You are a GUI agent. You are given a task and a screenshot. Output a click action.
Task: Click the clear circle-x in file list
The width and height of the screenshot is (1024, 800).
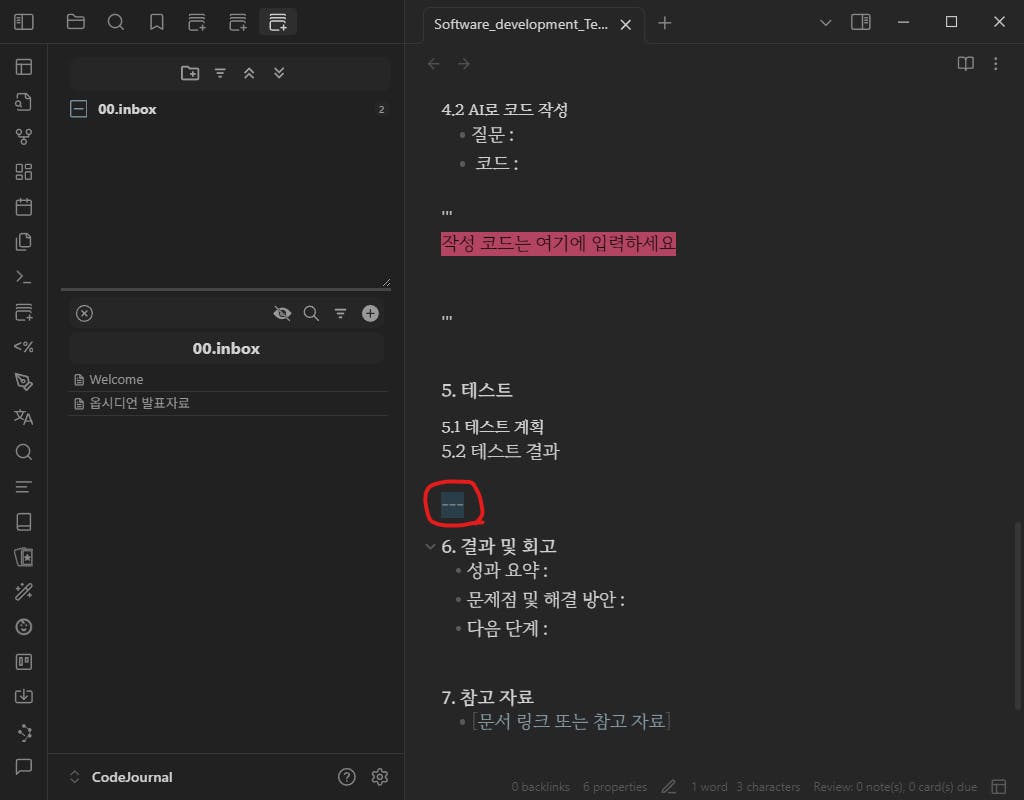click(x=84, y=313)
